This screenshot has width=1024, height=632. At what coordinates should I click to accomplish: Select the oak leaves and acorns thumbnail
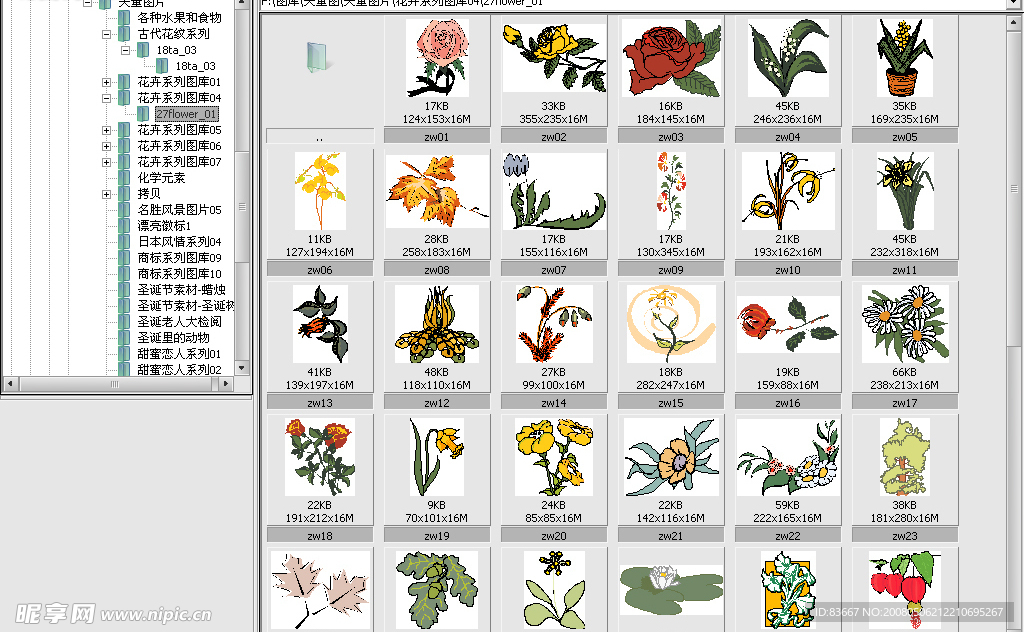pyautogui.click(x=437, y=590)
